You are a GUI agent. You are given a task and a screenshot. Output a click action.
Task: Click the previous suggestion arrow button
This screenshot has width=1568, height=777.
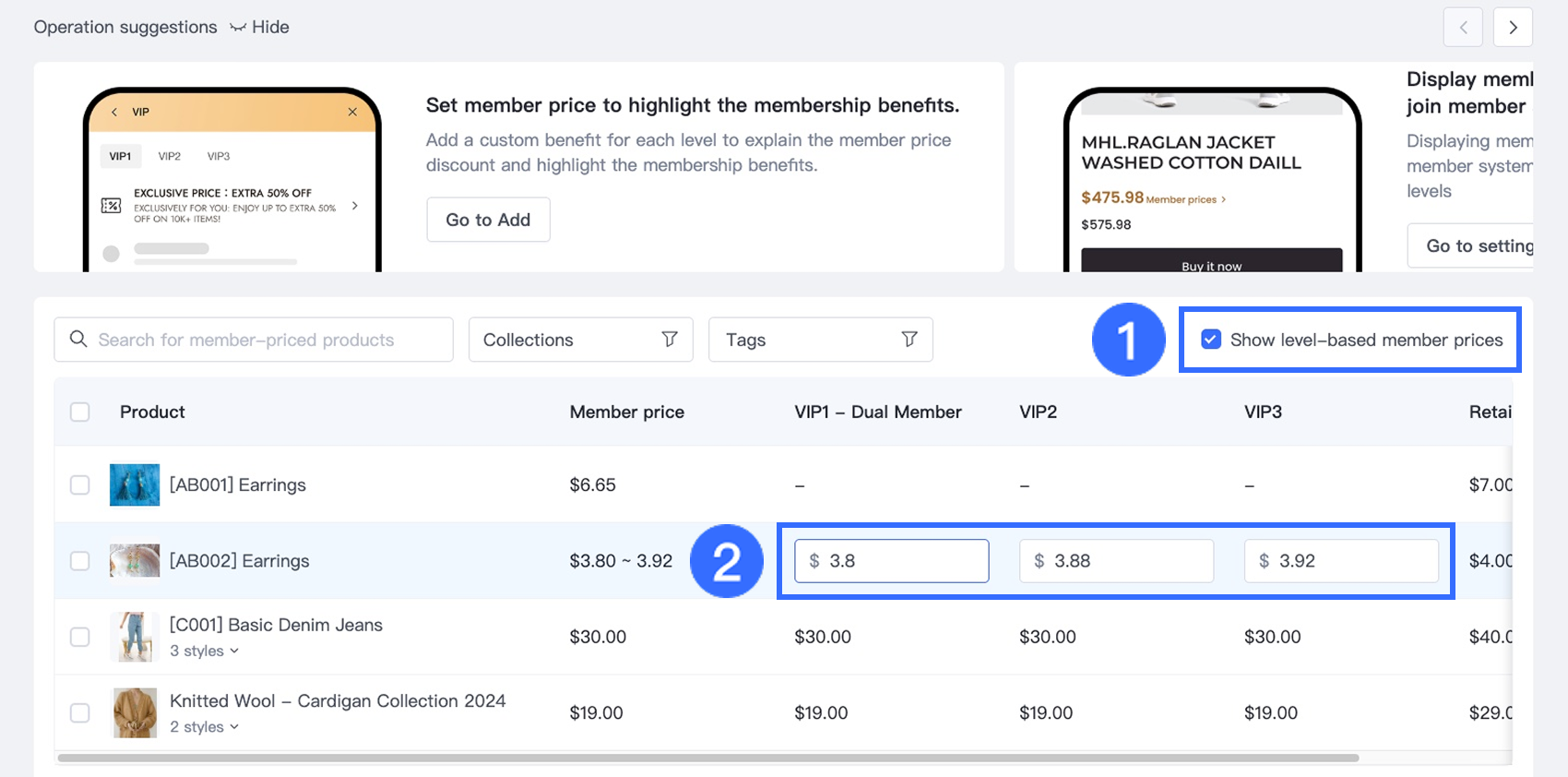tap(1463, 28)
